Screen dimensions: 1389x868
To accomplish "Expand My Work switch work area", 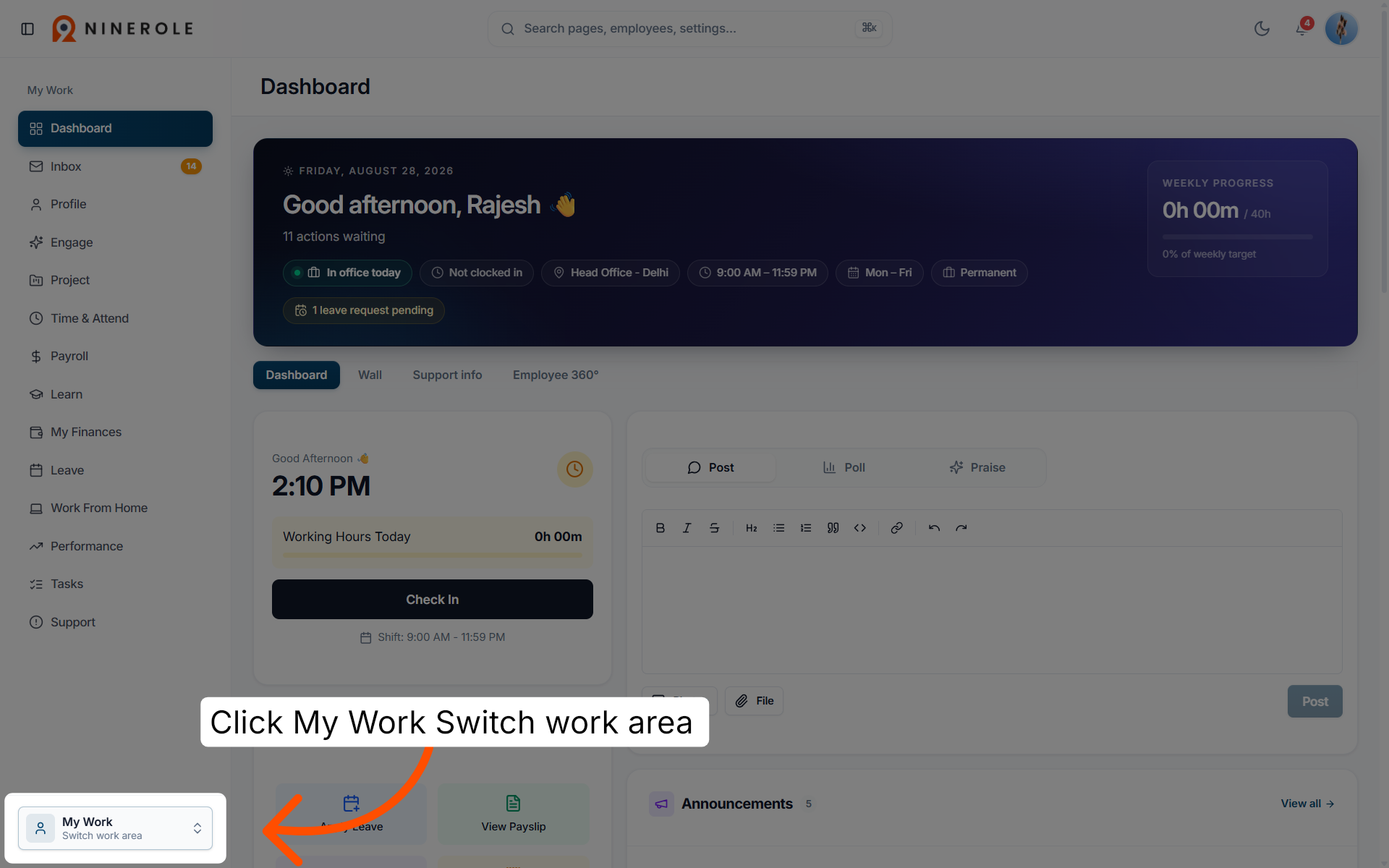I will point(115,828).
